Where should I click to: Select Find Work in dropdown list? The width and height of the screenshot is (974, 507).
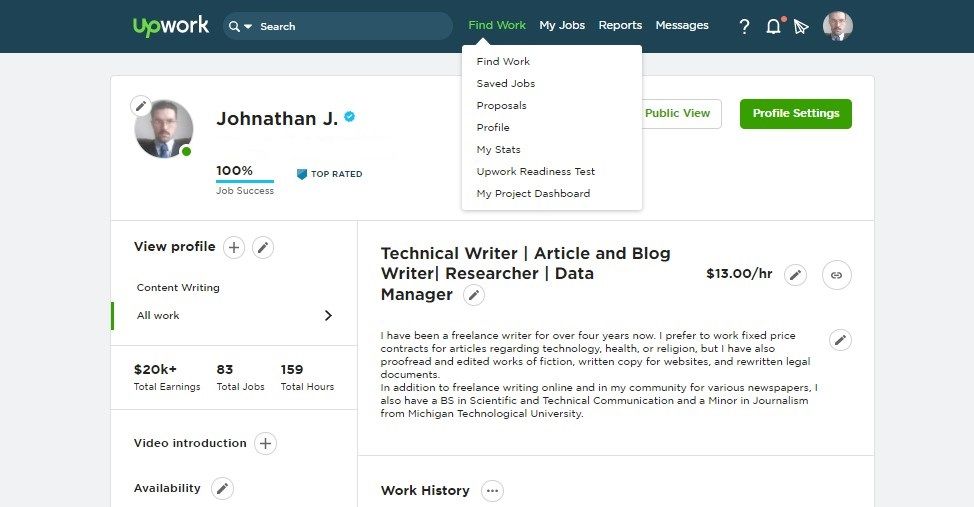(x=503, y=62)
